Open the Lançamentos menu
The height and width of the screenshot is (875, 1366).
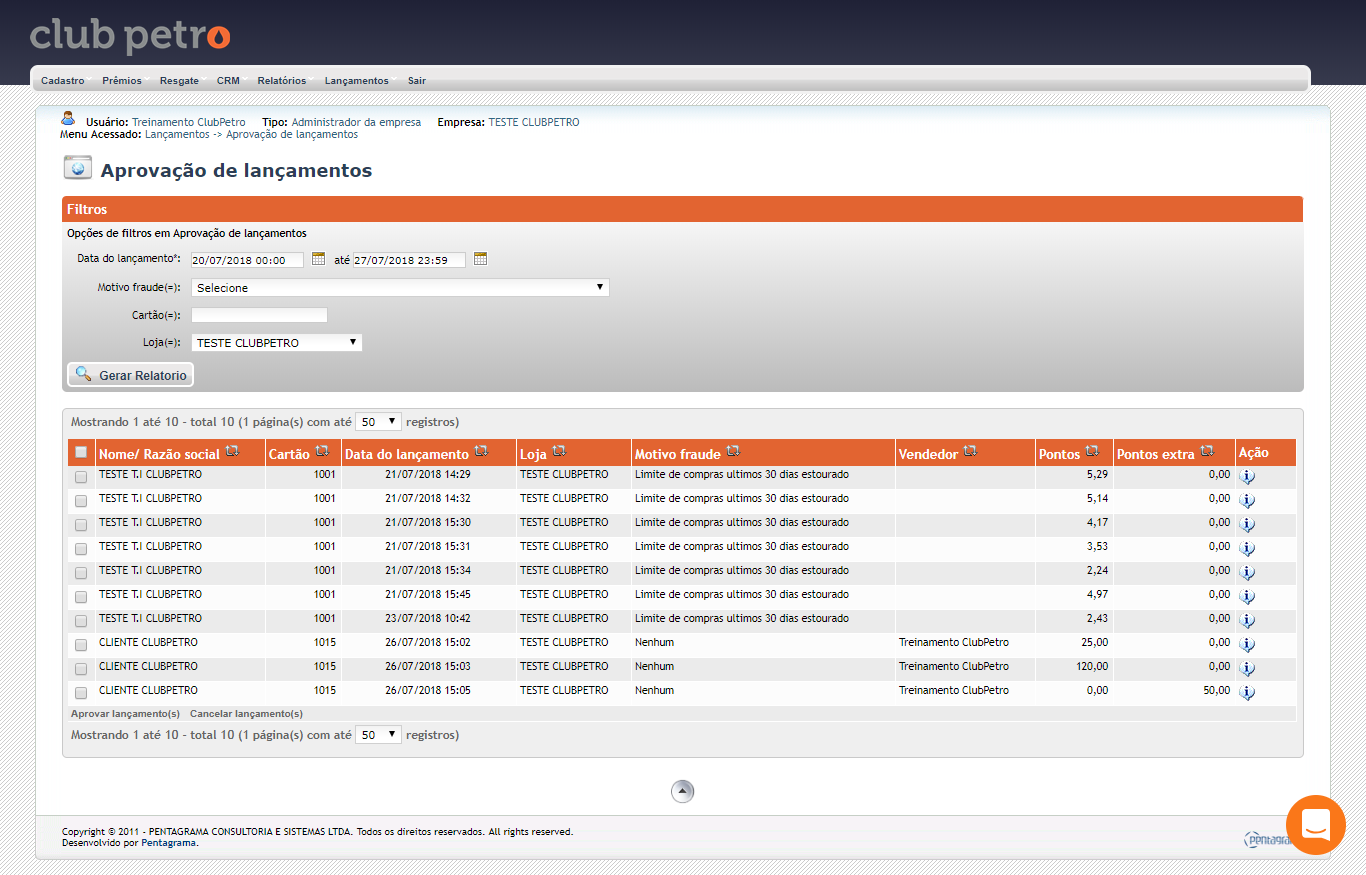click(357, 80)
